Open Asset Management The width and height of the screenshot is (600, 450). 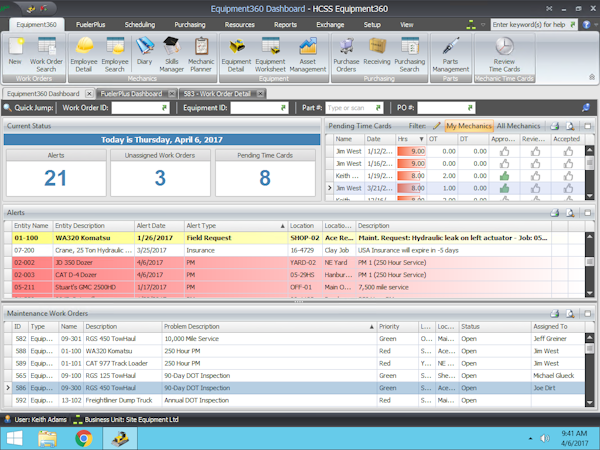click(x=308, y=55)
